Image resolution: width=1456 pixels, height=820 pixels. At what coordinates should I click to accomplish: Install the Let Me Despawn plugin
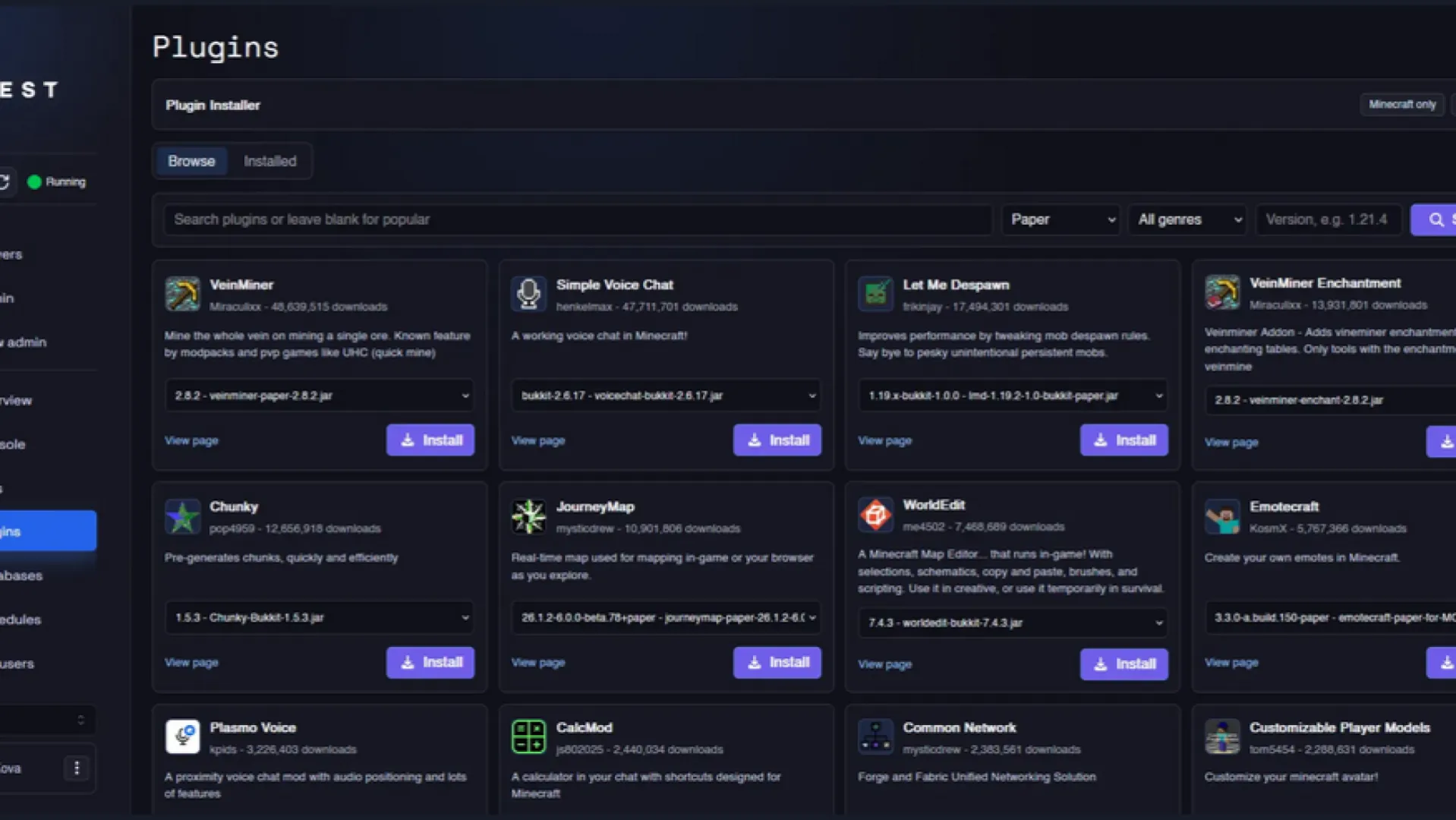coord(1124,440)
